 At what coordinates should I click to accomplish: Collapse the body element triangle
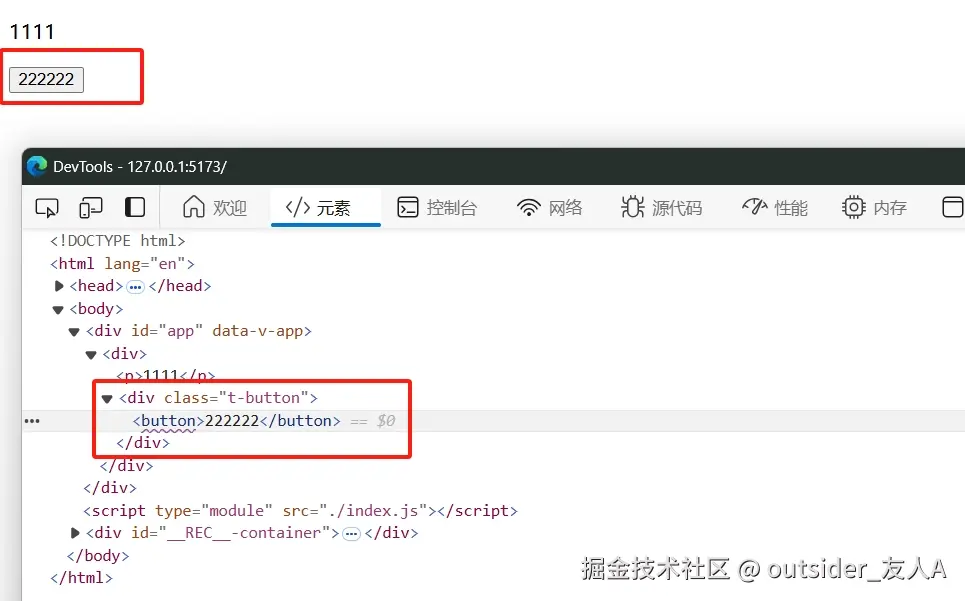tap(58, 309)
